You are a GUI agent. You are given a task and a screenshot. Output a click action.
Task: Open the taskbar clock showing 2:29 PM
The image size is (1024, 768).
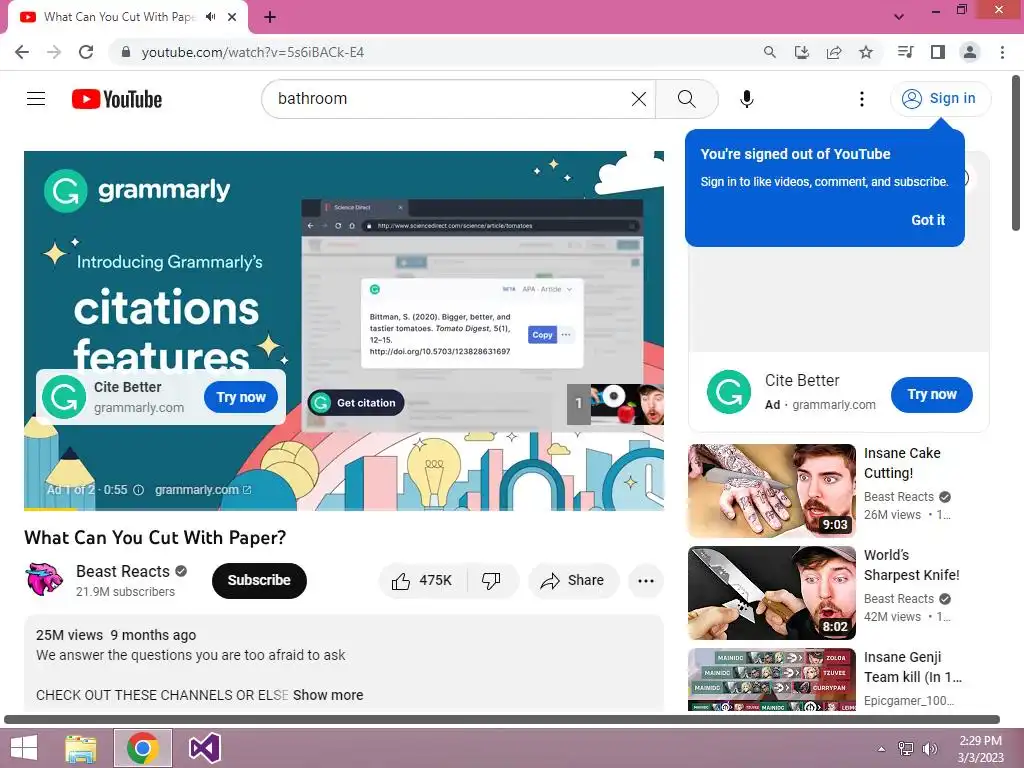[980, 749]
